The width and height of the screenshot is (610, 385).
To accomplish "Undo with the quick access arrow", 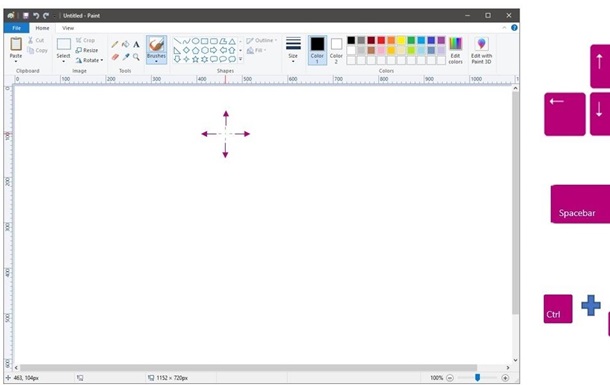I will click(x=36, y=16).
